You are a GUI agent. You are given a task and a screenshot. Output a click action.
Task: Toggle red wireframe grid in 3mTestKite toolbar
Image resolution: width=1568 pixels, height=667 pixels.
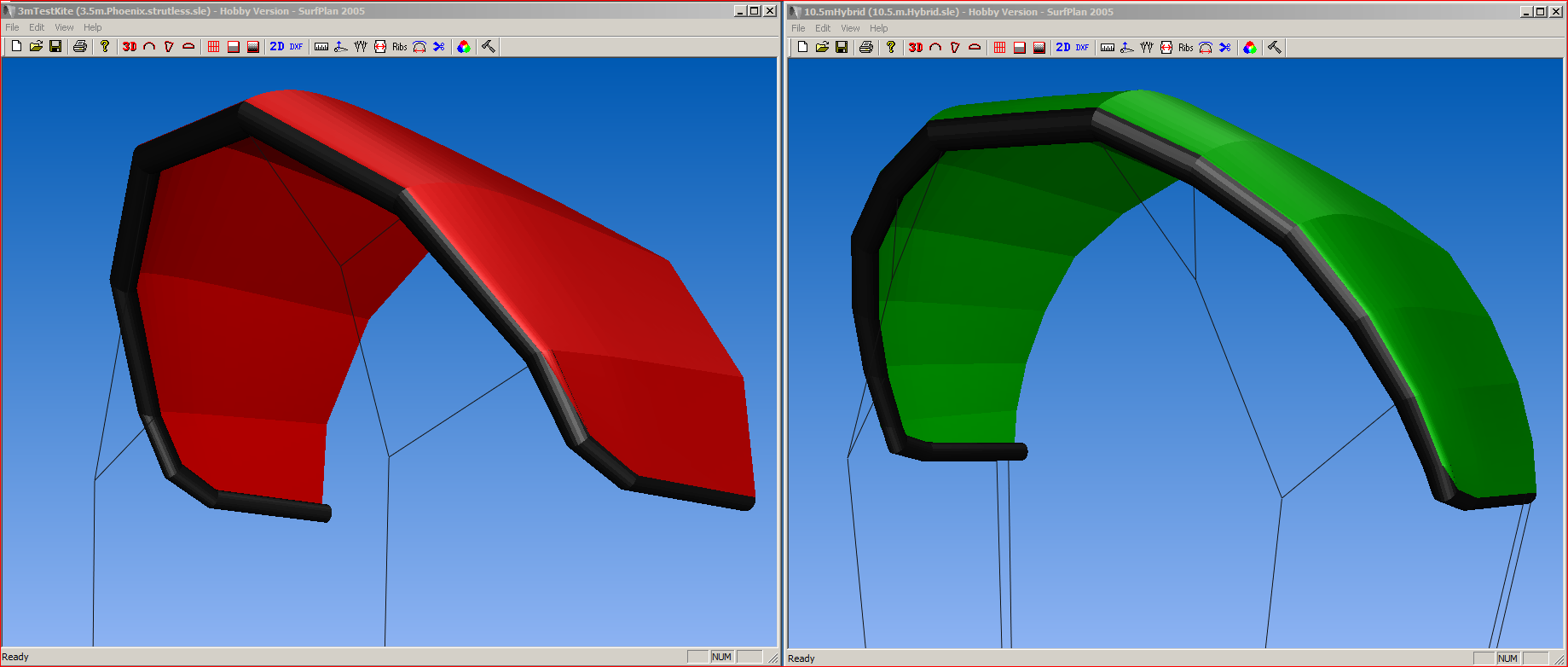tap(213, 47)
